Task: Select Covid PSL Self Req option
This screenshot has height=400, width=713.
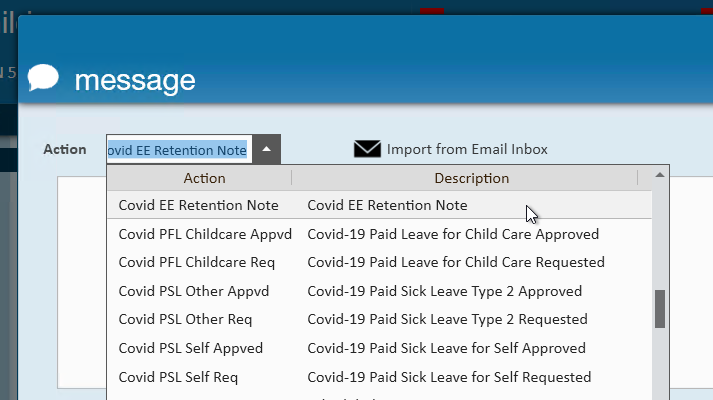Action: pyautogui.click(x=178, y=378)
